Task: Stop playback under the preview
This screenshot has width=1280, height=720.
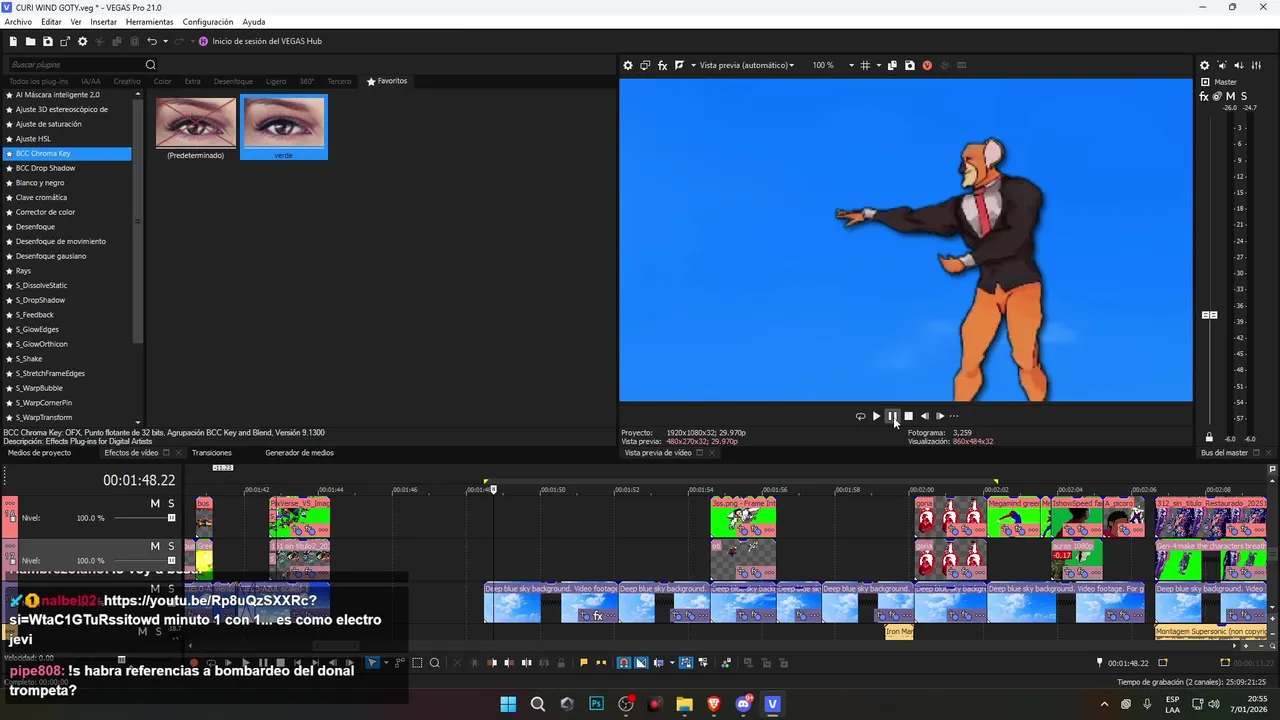Action: pos(908,416)
